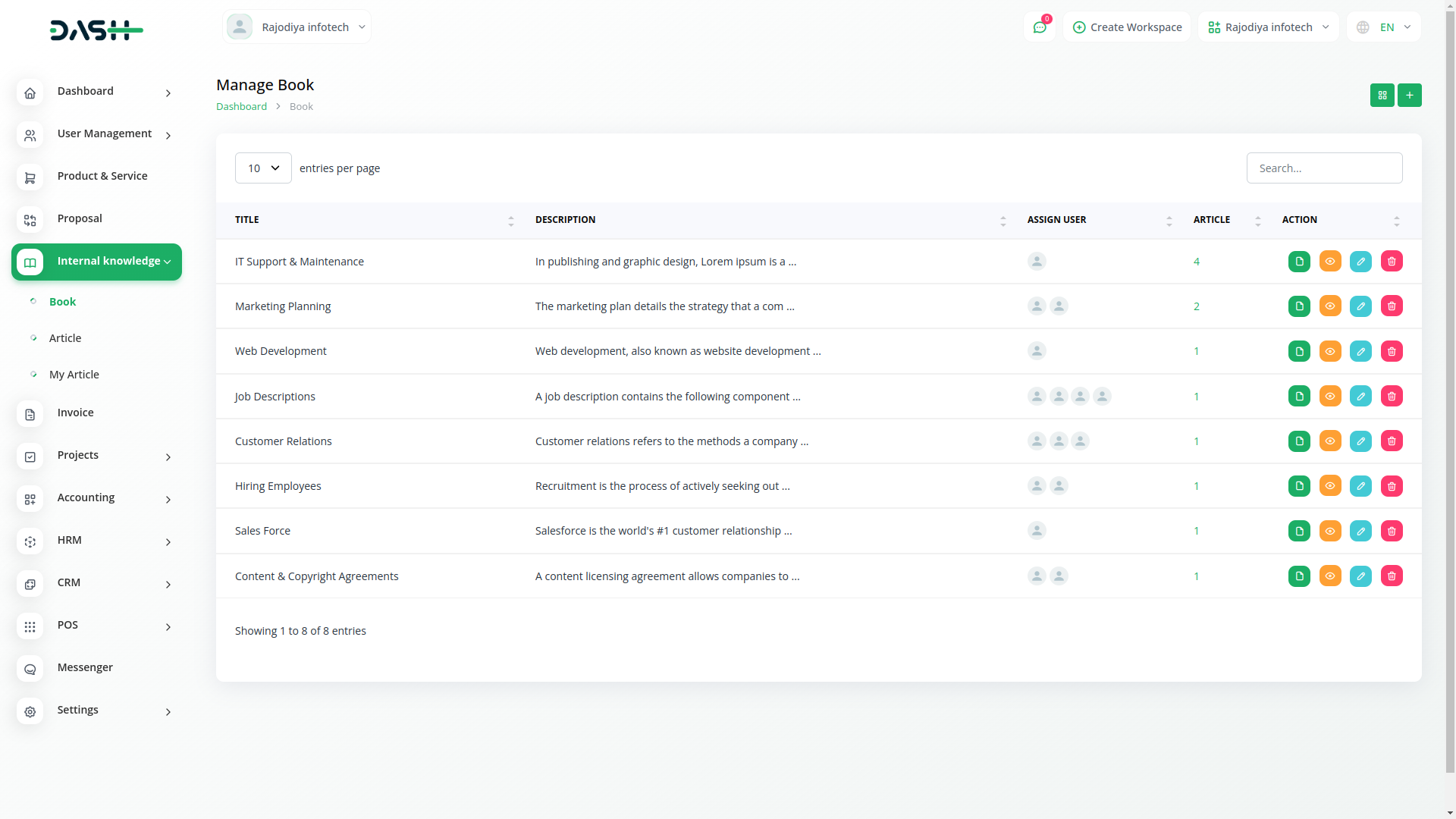The width and height of the screenshot is (1456, 819).
Task: Edit the Content & Copyright Agreements book
Action: click(x=1360, y=576)
